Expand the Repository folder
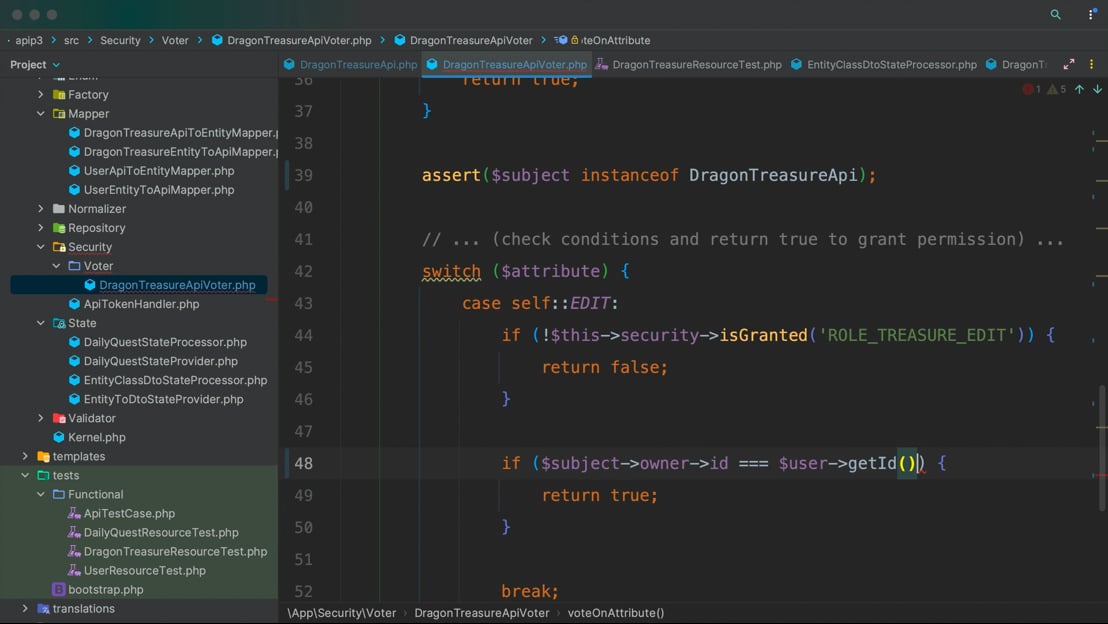The image size is (1108, 624). coord(41,228)
